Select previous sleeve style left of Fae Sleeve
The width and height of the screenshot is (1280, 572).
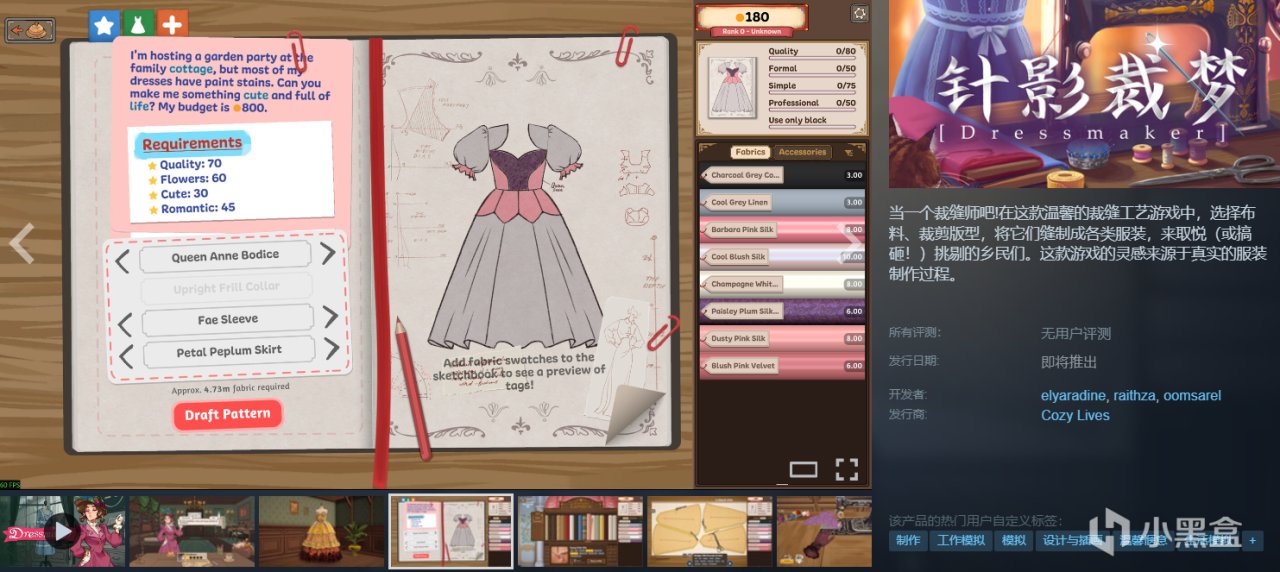[x=124, y=325]
